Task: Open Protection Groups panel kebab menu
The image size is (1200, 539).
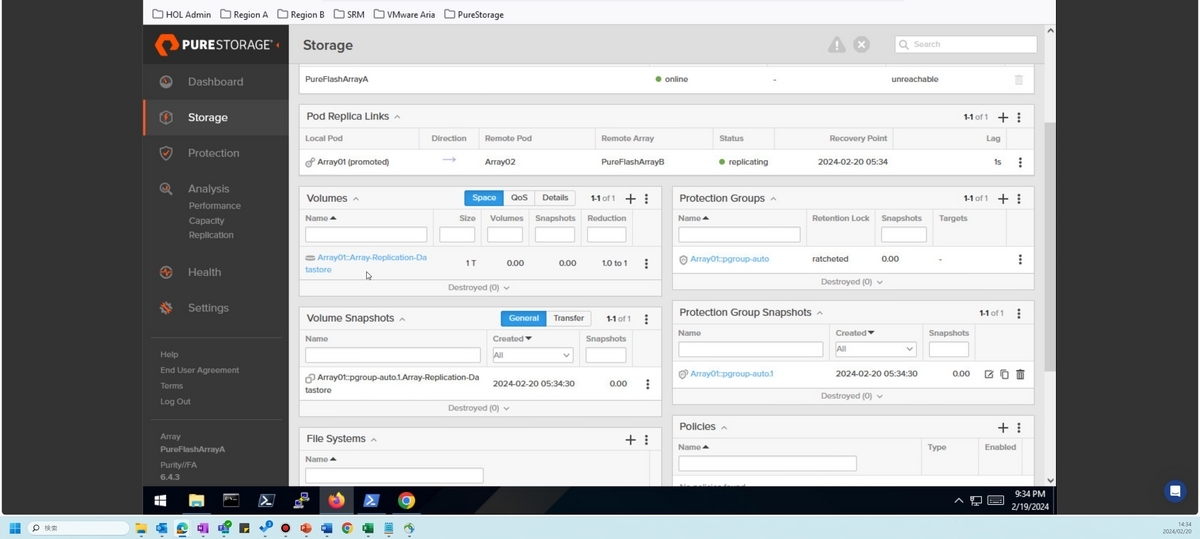Action: coord(1019,199)
